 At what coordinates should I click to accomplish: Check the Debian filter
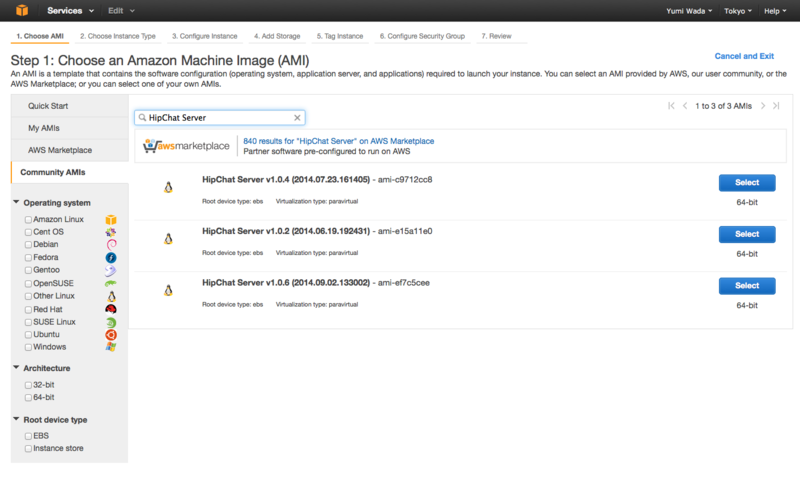[28, 245]
